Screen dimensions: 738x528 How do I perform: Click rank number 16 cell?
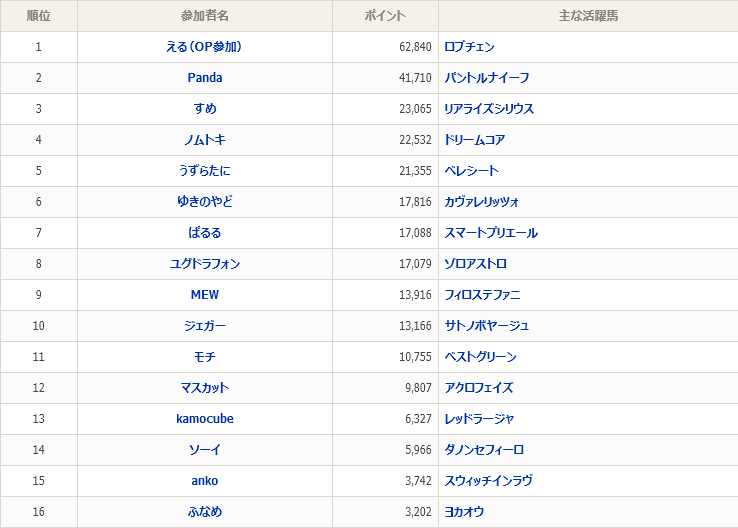click(x=39, y=512)
